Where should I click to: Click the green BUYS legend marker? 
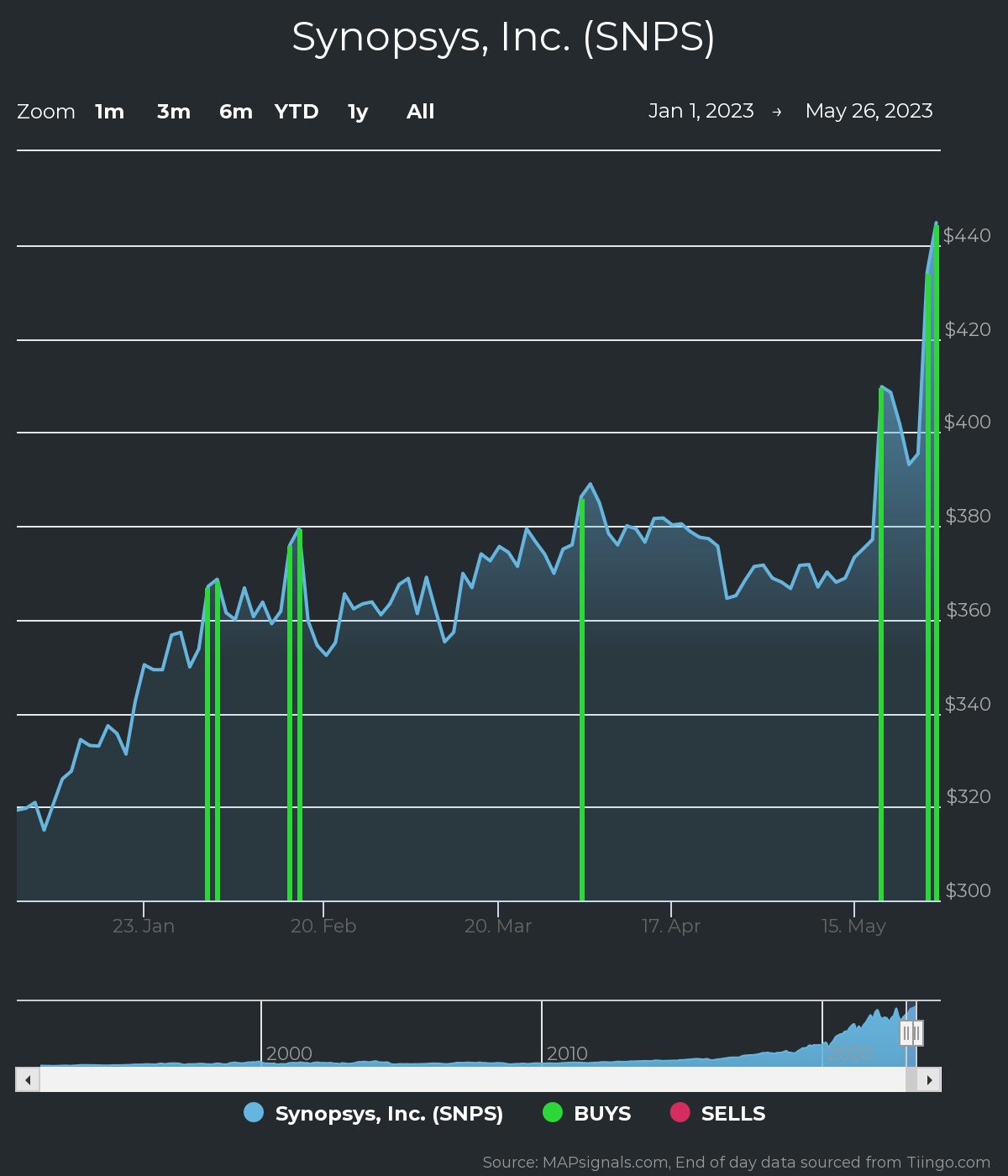point(552,1112)
